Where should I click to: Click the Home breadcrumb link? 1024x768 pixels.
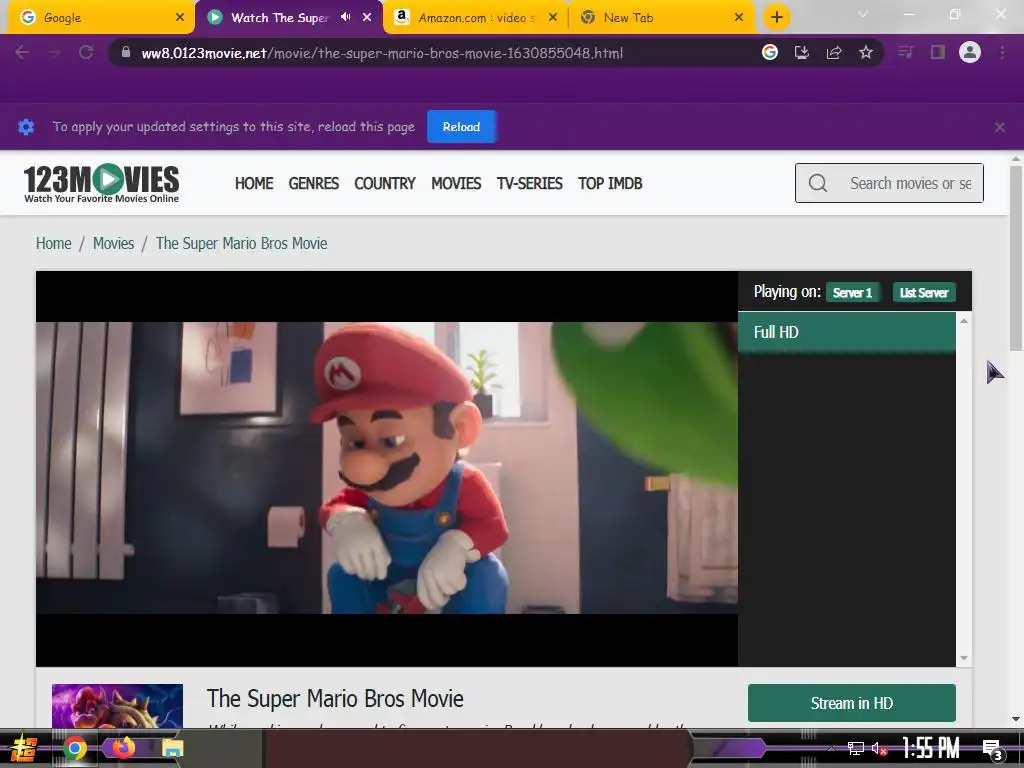coord(54,243)
